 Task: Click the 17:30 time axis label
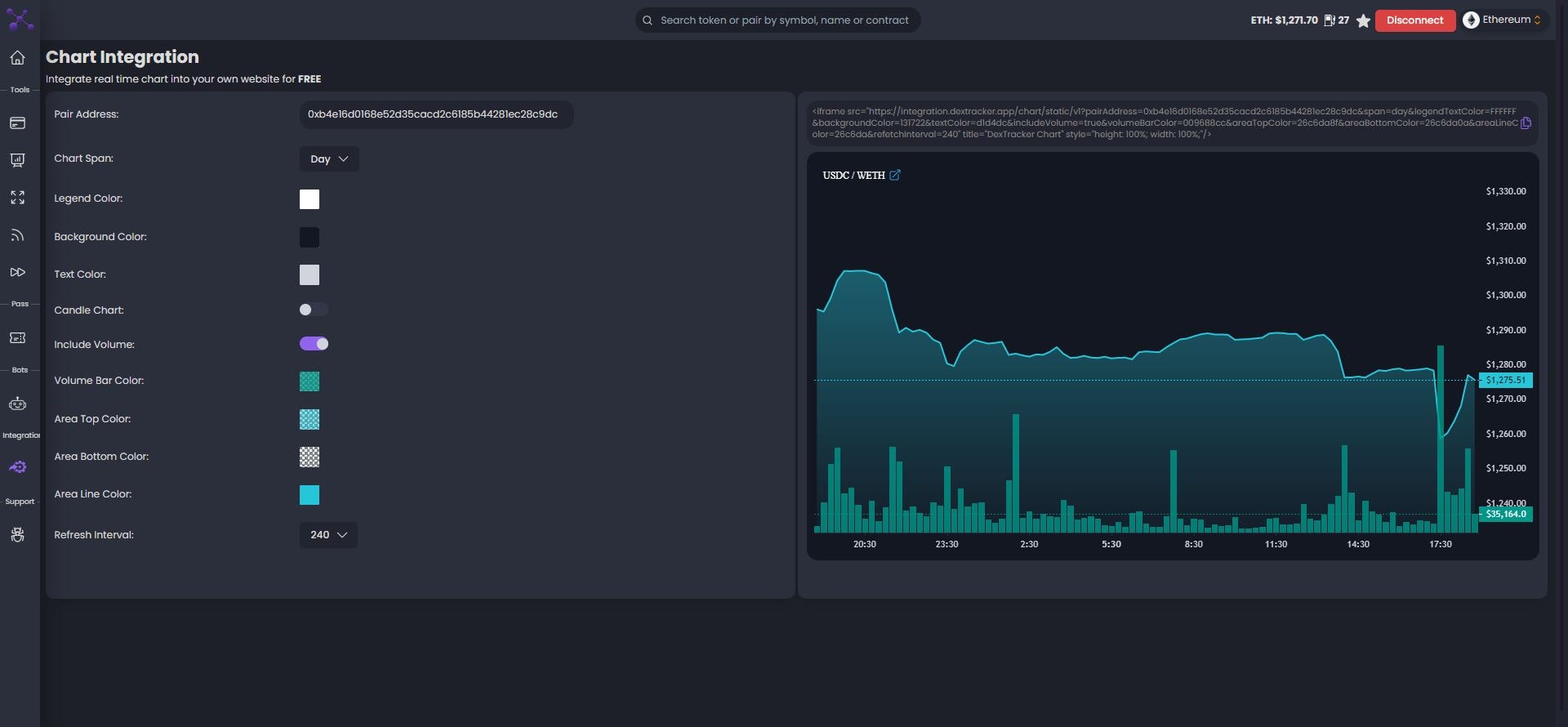1440,544
